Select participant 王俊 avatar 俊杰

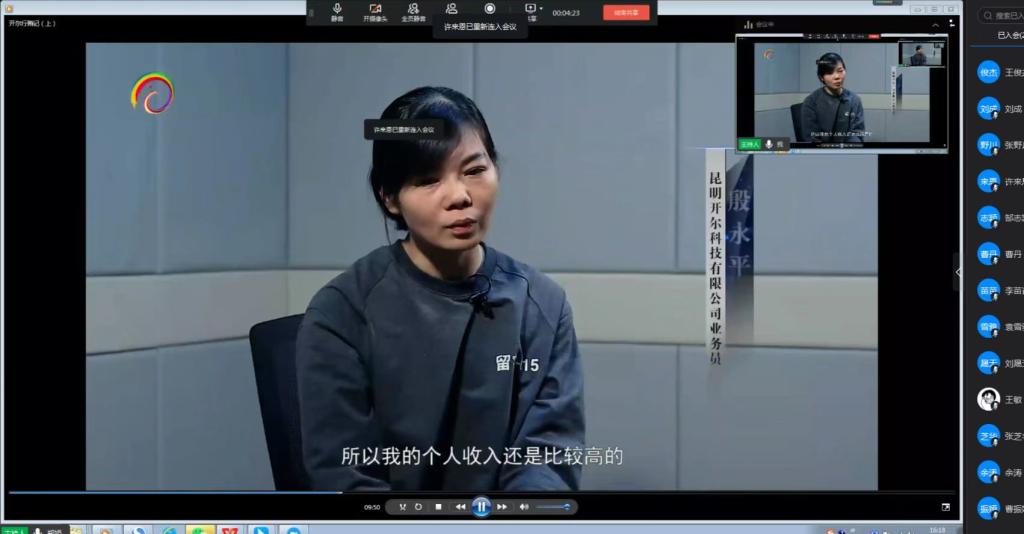pos(988,72)
